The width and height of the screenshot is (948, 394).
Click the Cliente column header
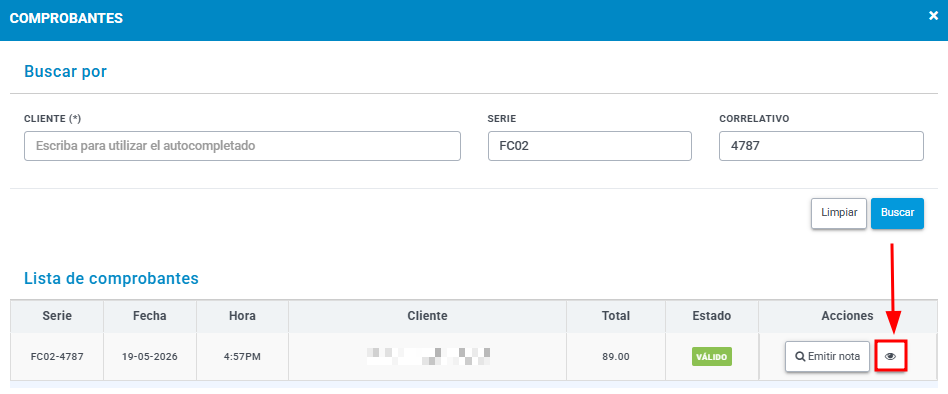pyautogui.click(x=427, y=316)
